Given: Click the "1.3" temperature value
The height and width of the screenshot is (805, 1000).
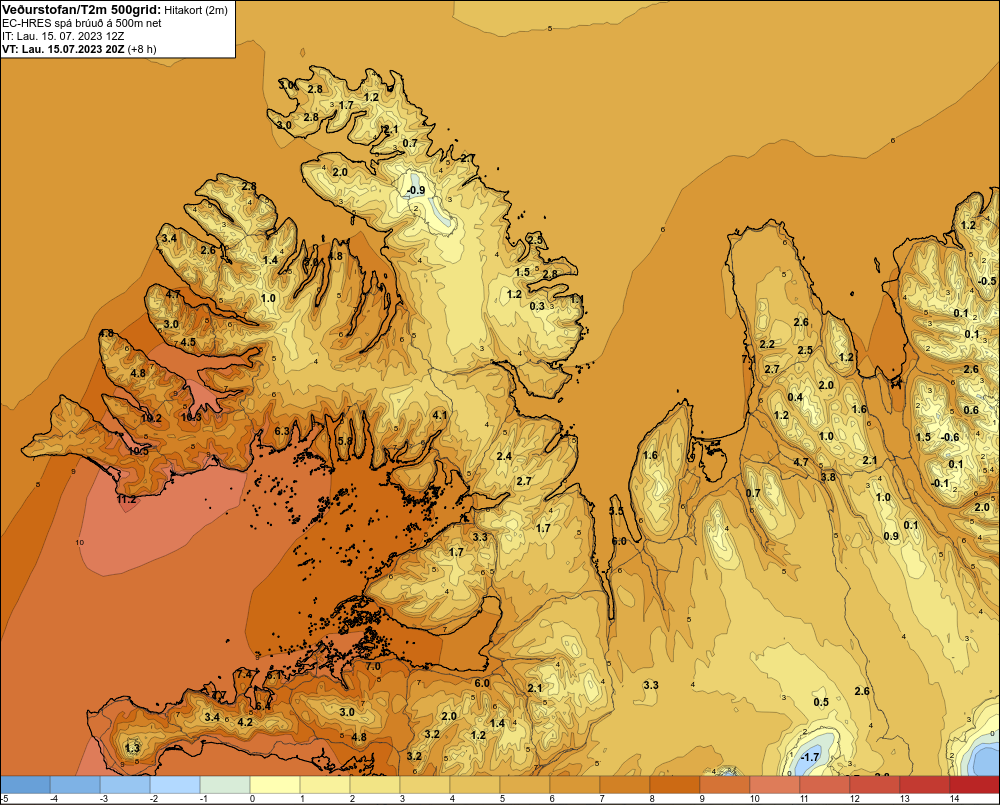Looking at the screenshot, I should (x=132, y=748).
